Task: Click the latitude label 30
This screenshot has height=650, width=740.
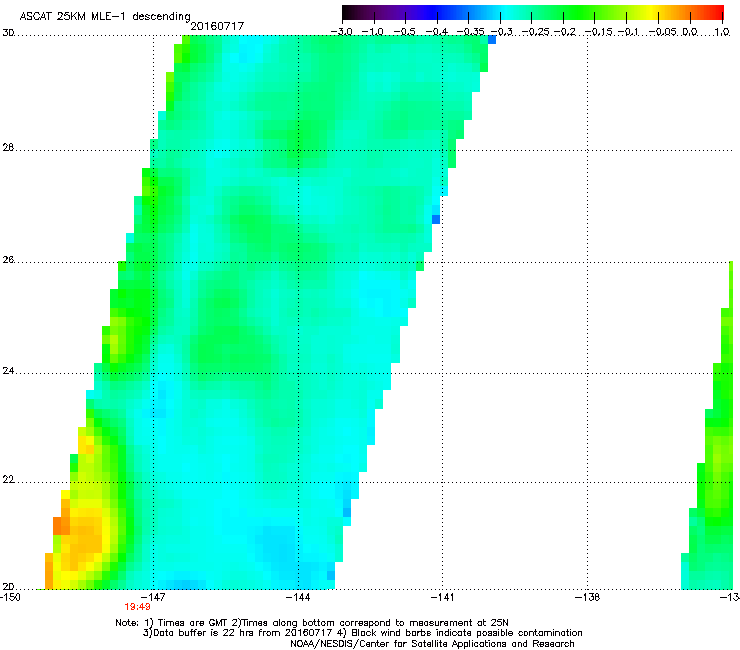Action: point(8,33)
